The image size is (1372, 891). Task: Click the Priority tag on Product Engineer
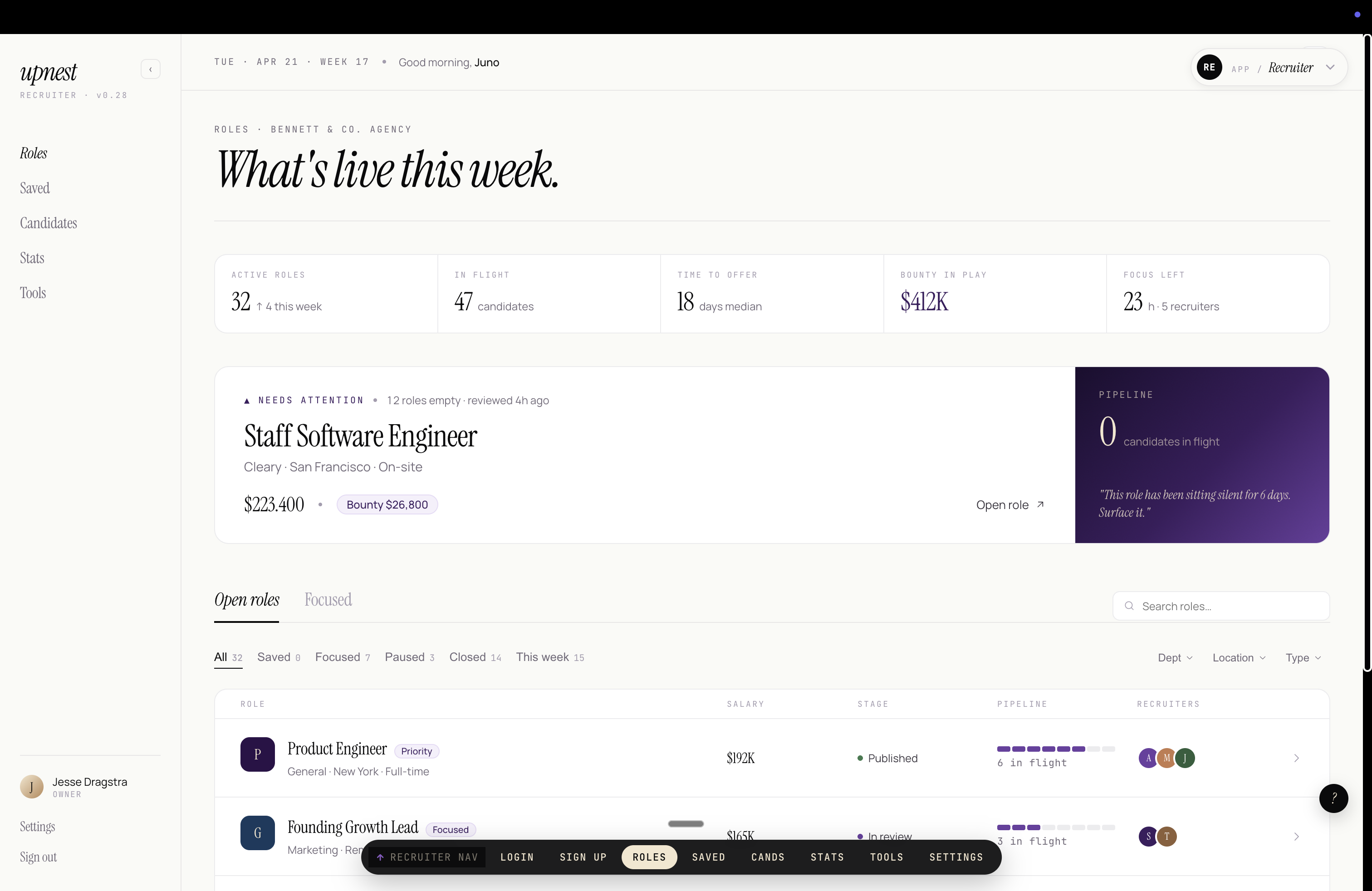click(x=417, y=751)
